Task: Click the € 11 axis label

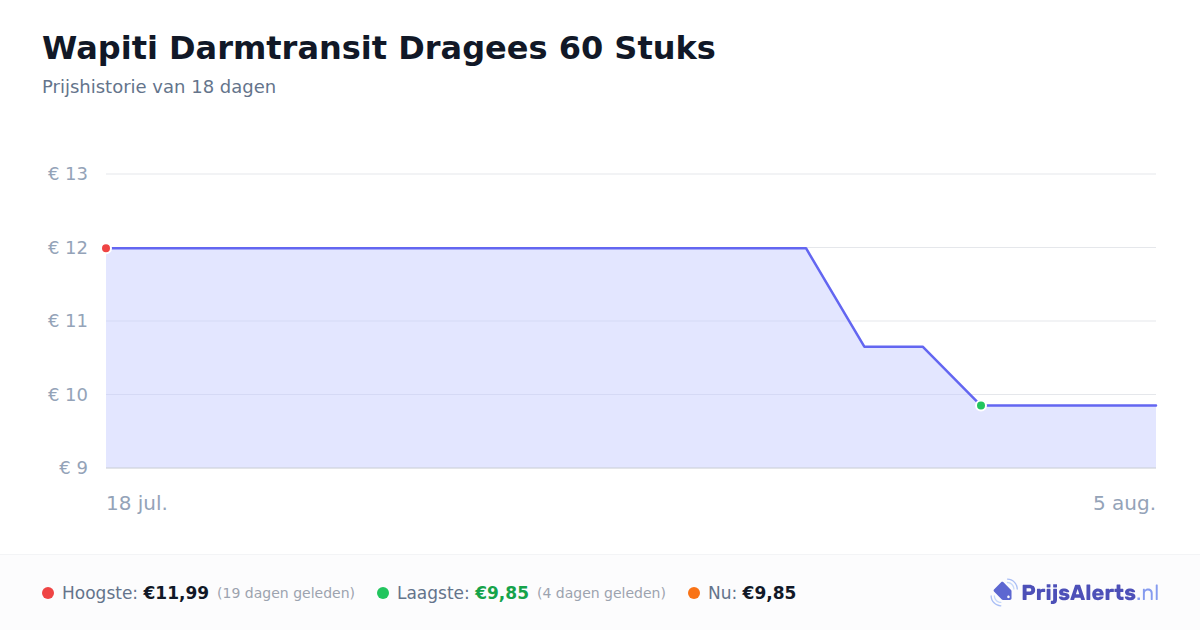Action: pyautogui.click(x=68, y=321)
